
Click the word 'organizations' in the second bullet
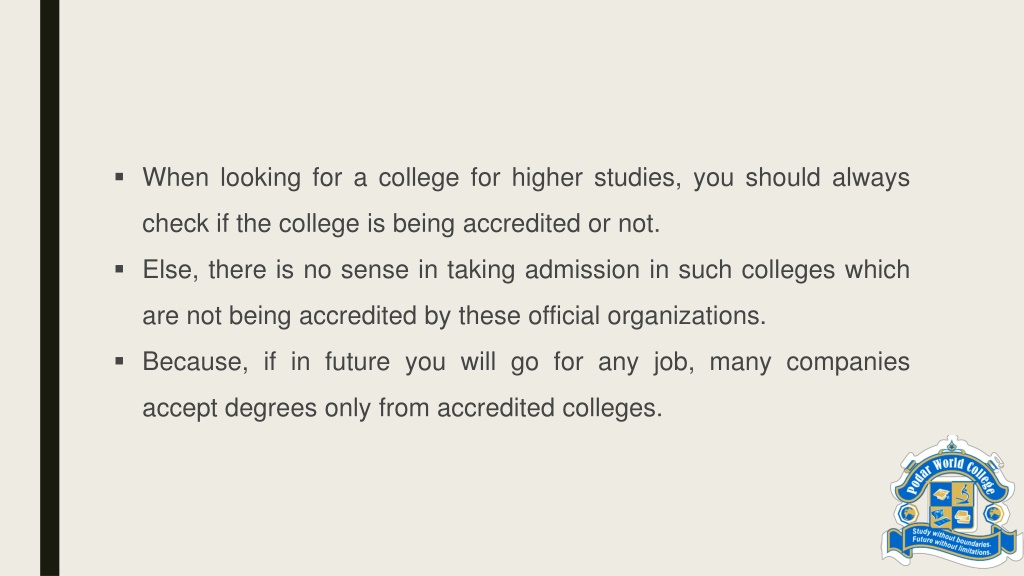click(x=686, y=316)
